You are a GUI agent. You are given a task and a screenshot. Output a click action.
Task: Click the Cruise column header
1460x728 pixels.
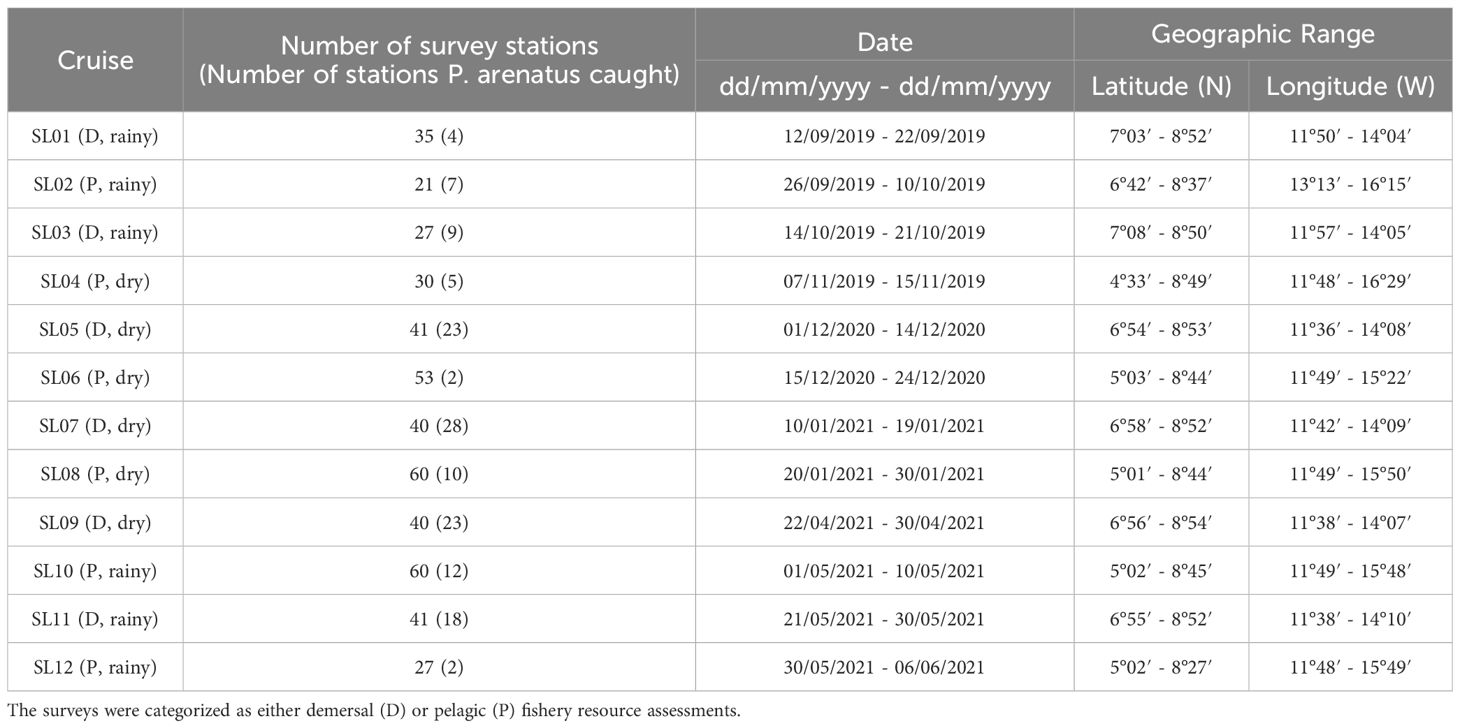click(96, 60)
